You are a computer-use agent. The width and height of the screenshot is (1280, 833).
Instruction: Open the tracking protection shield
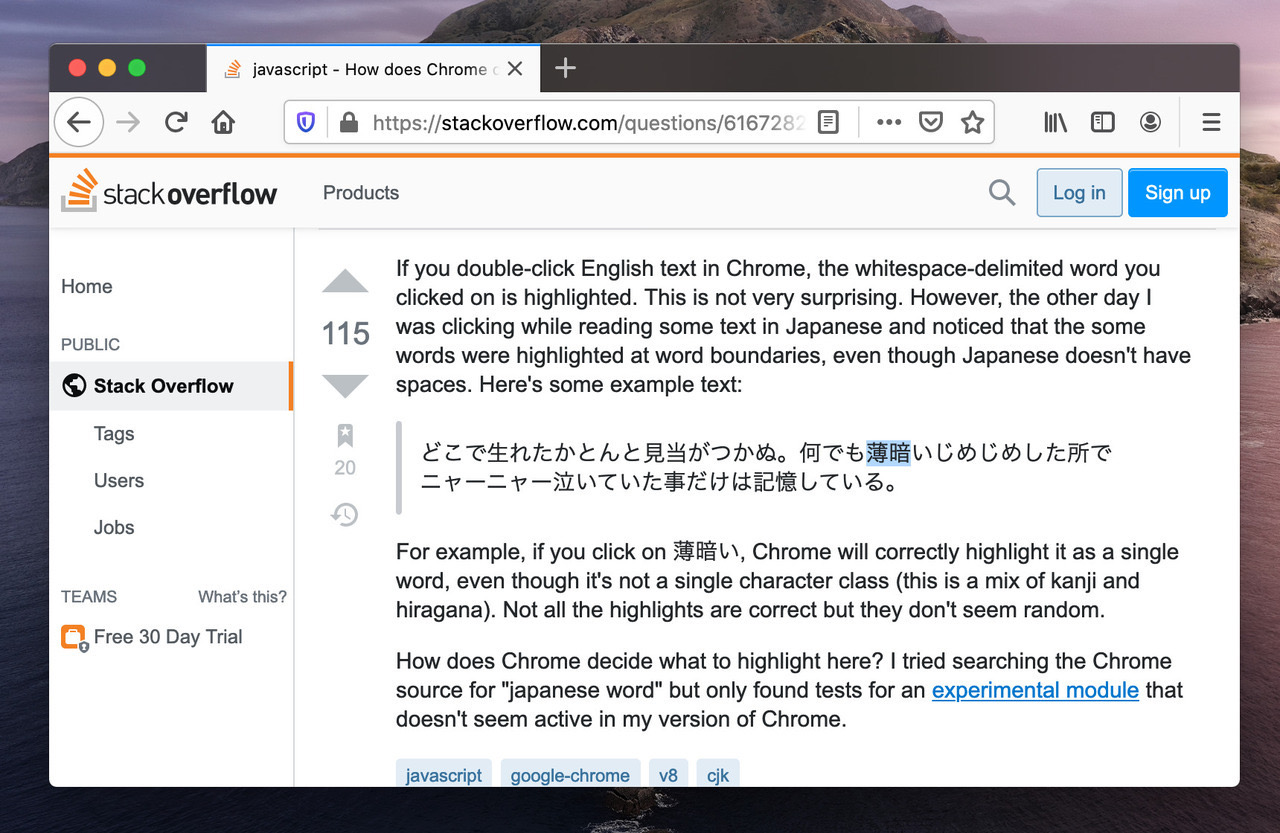point(306,122)
